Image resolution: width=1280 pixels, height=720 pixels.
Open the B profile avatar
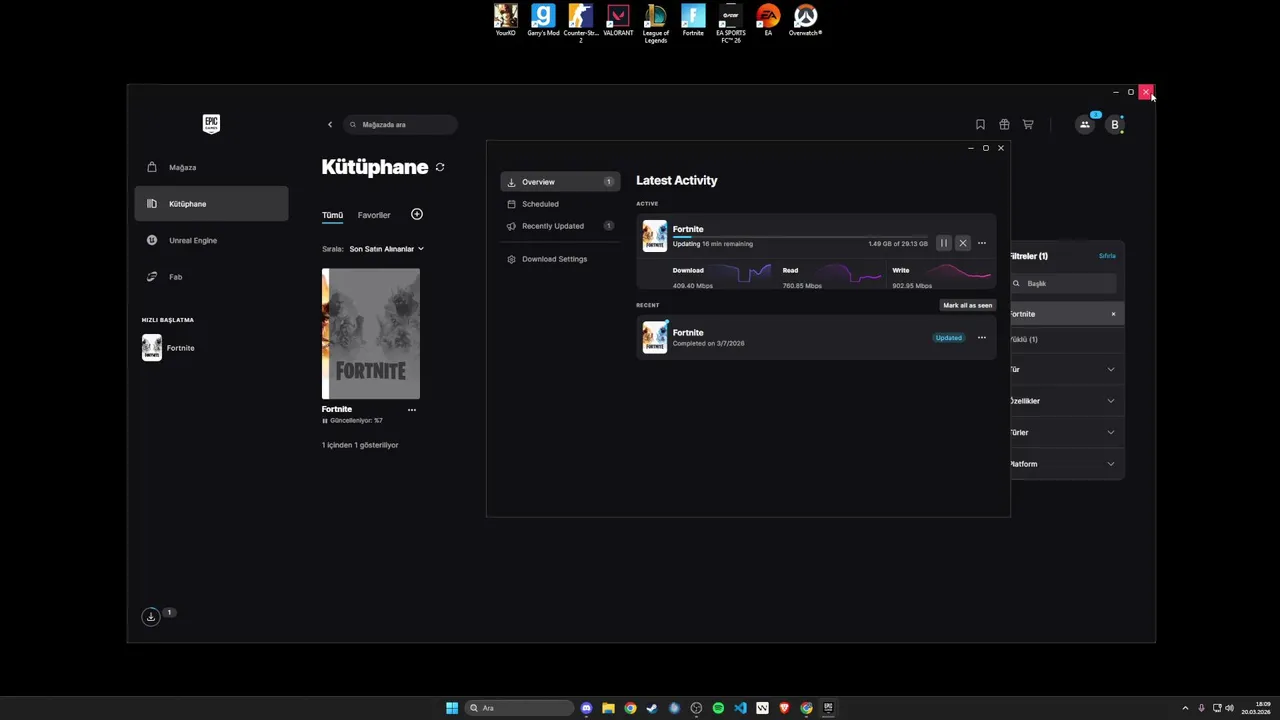pyautogui.click(x=1115, y=125)
